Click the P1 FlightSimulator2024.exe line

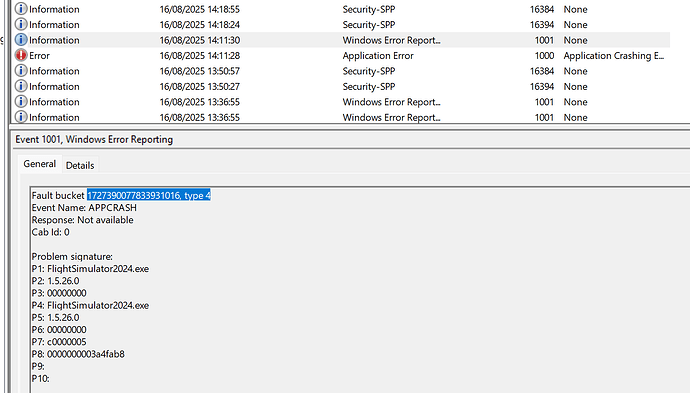(90, 268)
